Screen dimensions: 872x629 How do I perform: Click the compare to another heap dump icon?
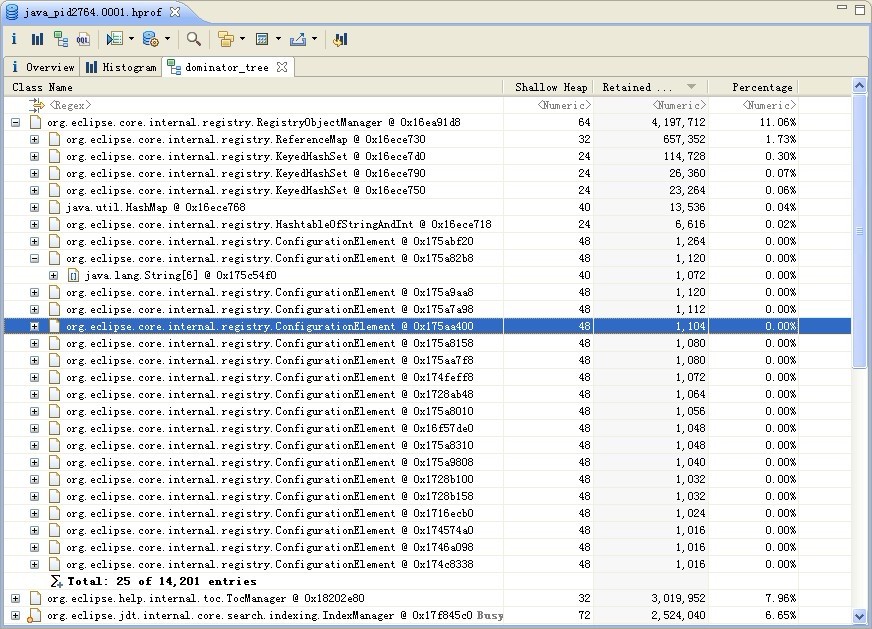tap(340, 39)
